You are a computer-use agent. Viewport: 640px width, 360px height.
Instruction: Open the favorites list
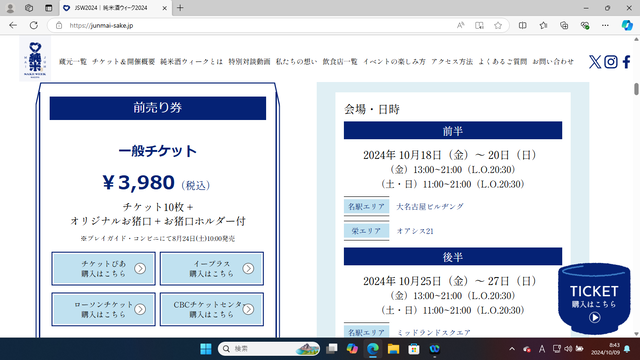point(543,25)
